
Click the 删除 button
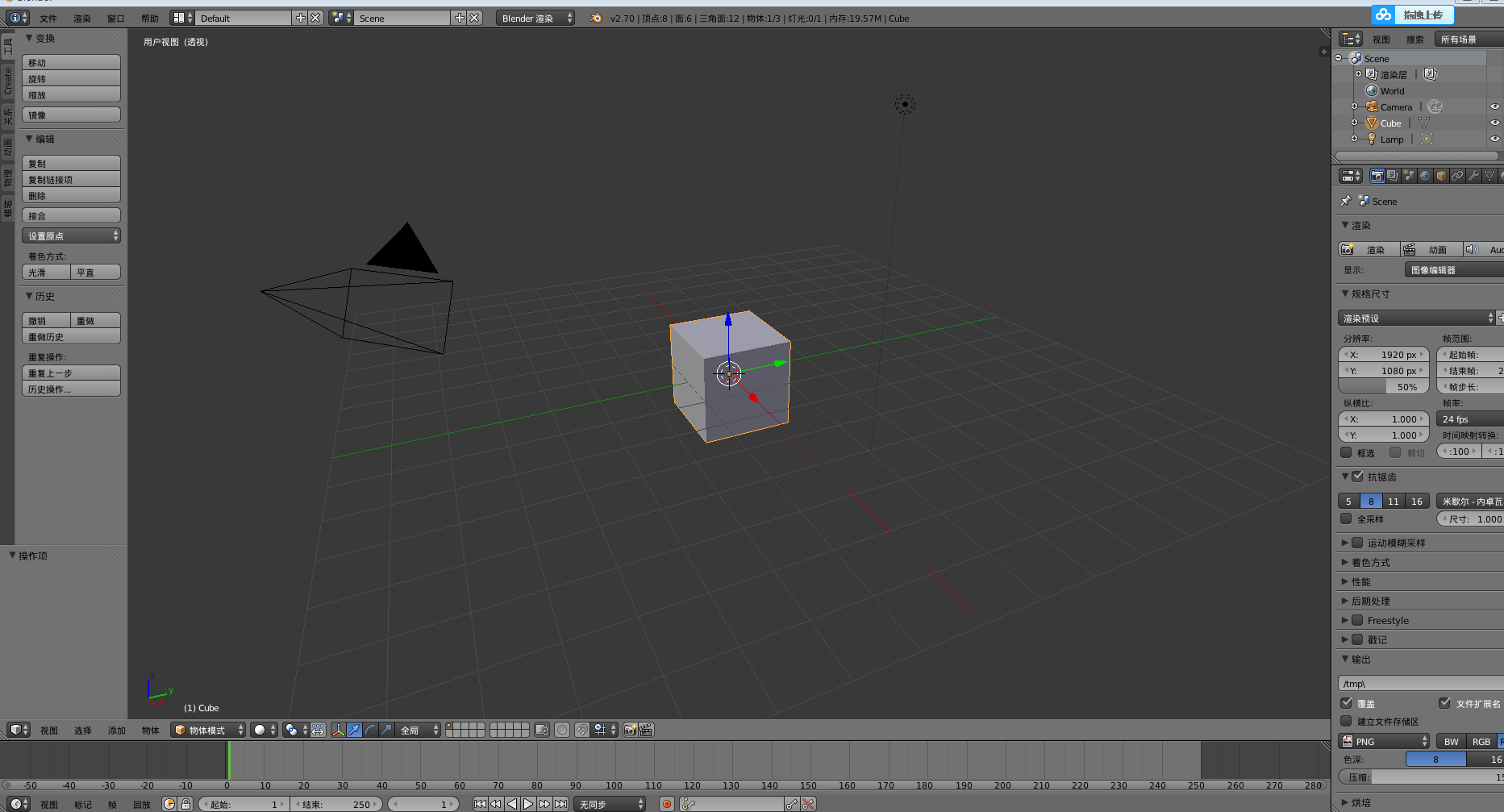point(71,195)
